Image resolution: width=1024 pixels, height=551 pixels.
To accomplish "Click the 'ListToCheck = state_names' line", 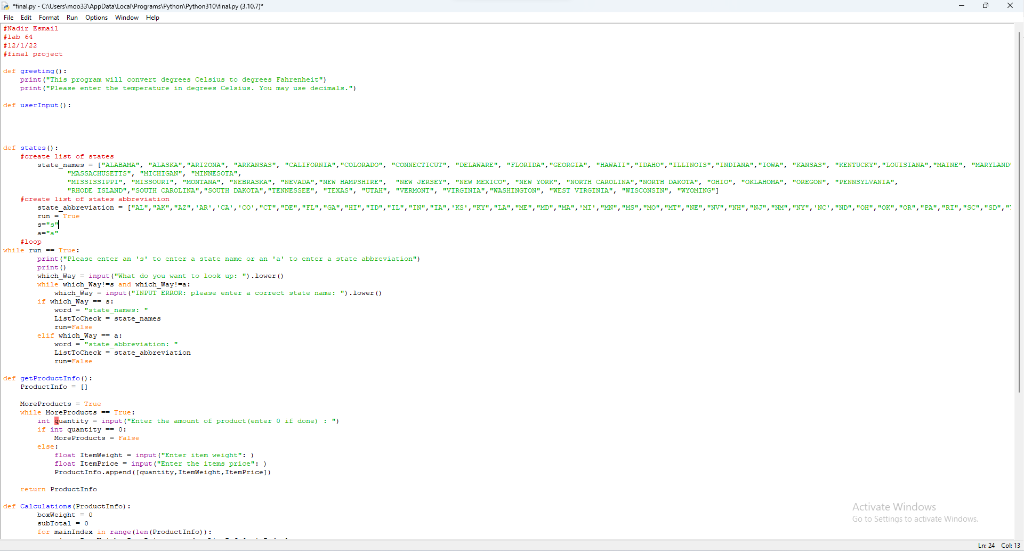I will 108,319.
